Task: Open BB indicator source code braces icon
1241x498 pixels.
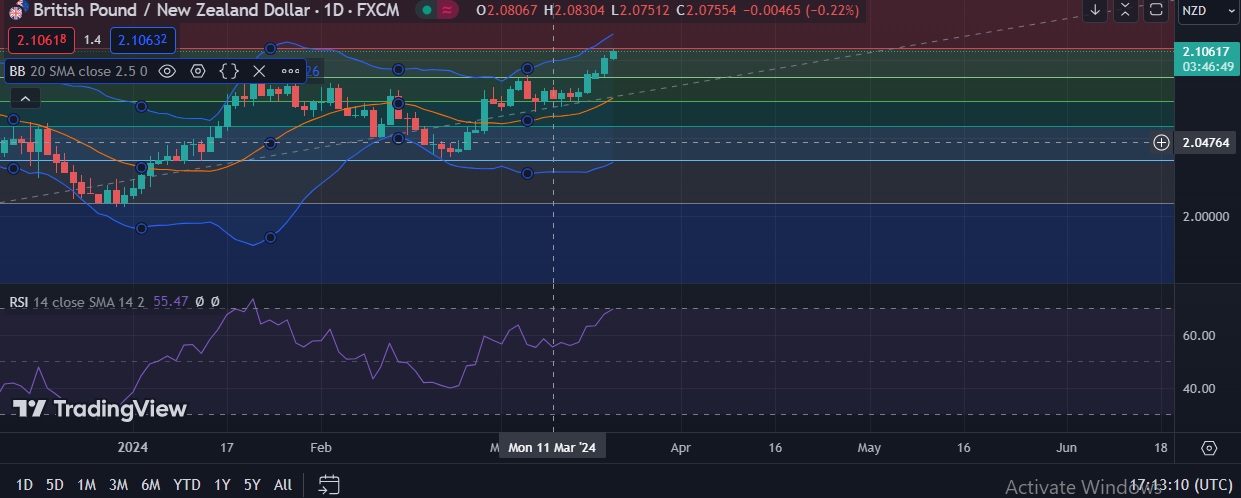Action: pos(229,71)
